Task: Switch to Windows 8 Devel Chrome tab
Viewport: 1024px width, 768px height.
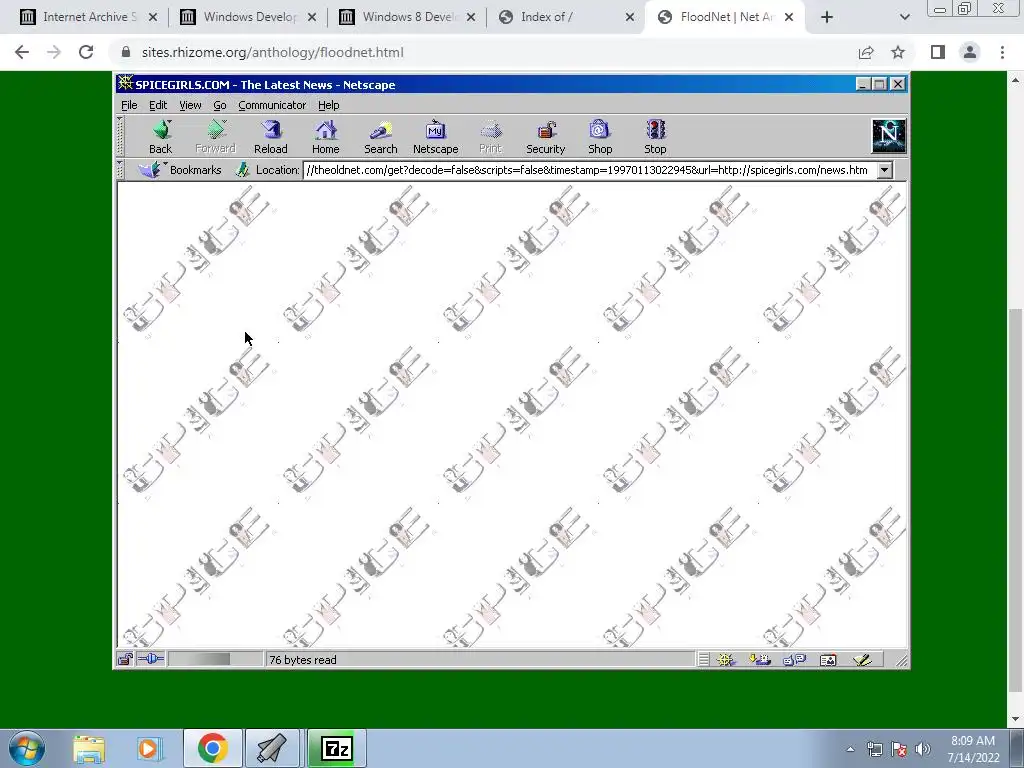Action: 408,17
